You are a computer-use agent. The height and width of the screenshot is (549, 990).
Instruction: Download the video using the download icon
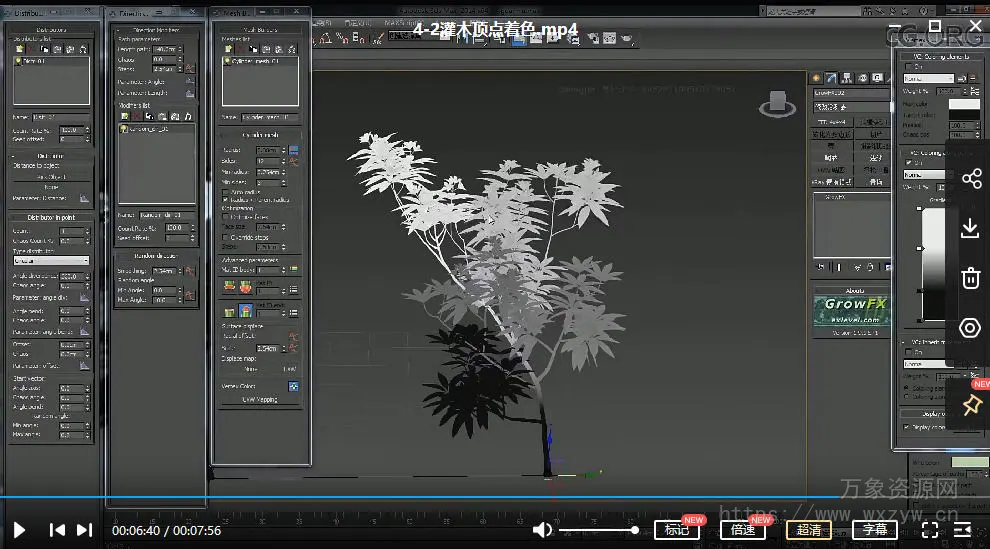coord(970,229)
